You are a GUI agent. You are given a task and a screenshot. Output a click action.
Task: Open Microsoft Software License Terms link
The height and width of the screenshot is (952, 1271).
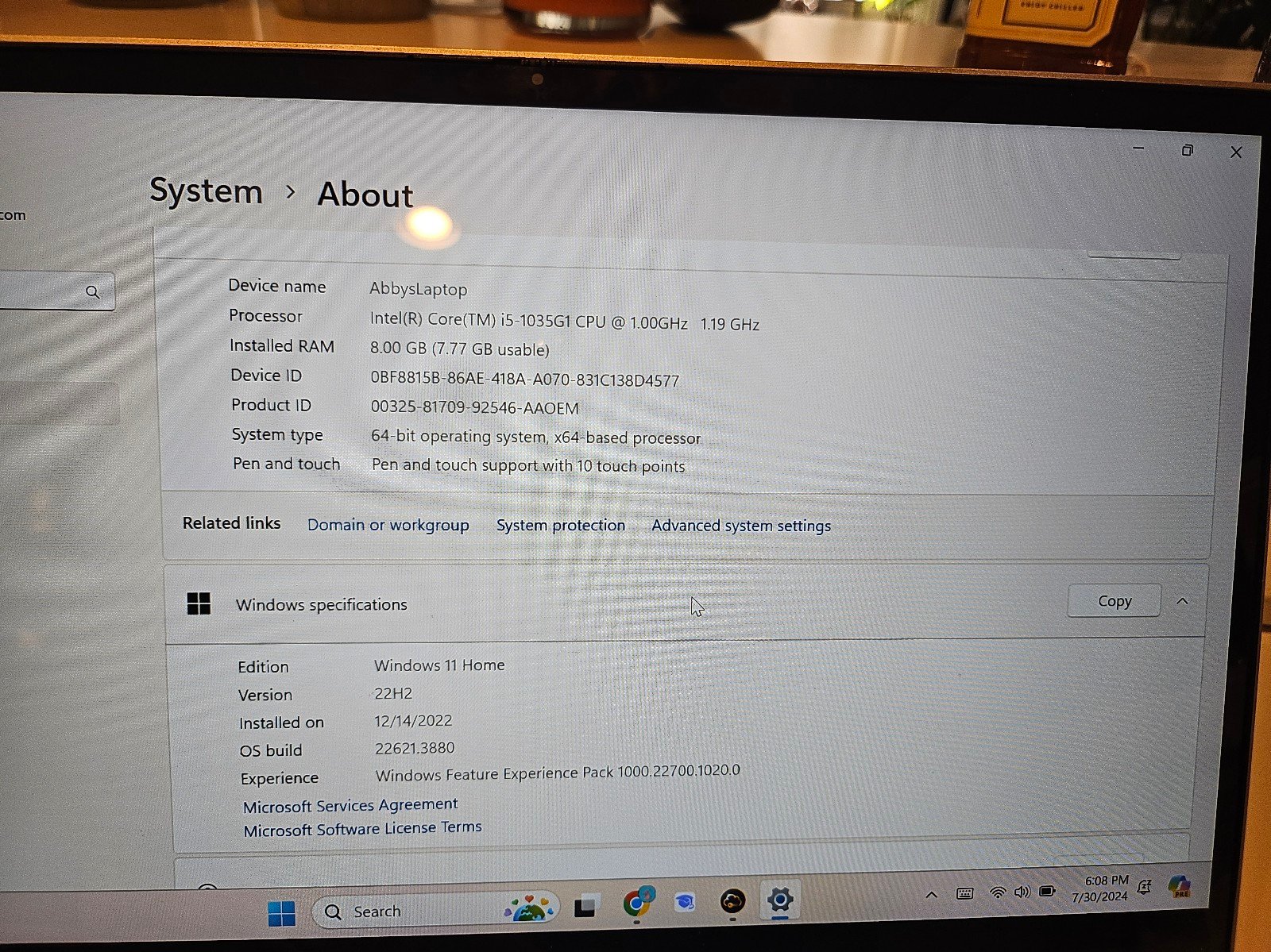pos(362,829)
